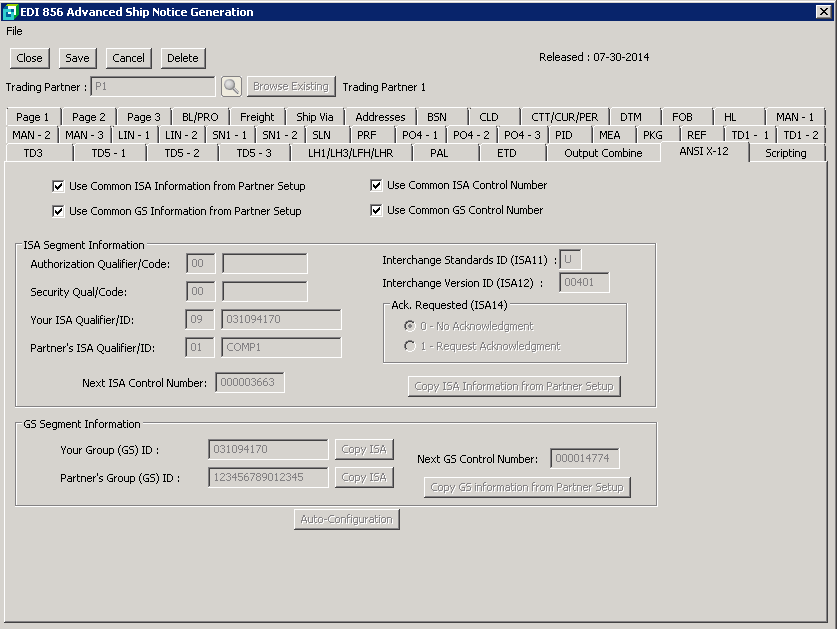Open the File menu
The height and width of the screenshot is (629, 837).
pyautogui.click(x=14, y=31)
